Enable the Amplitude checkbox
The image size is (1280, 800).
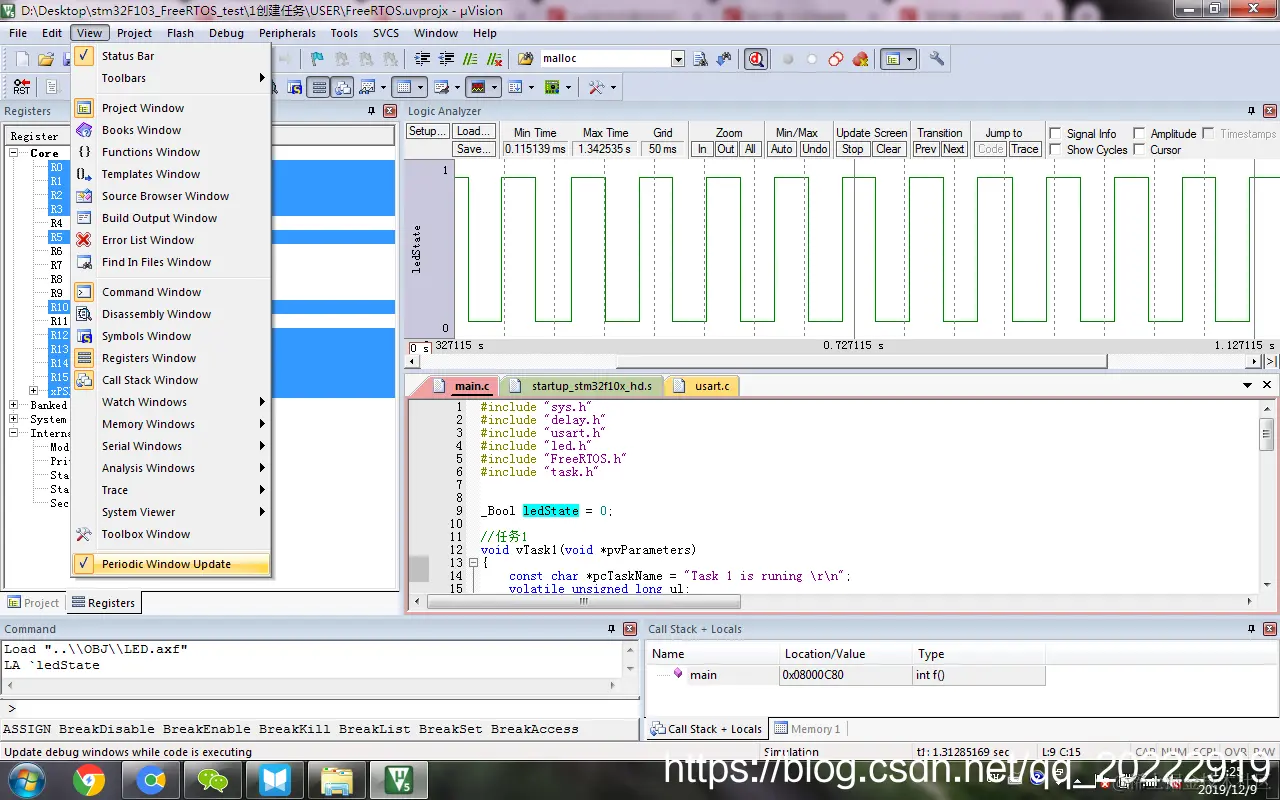pos(1138,133)
